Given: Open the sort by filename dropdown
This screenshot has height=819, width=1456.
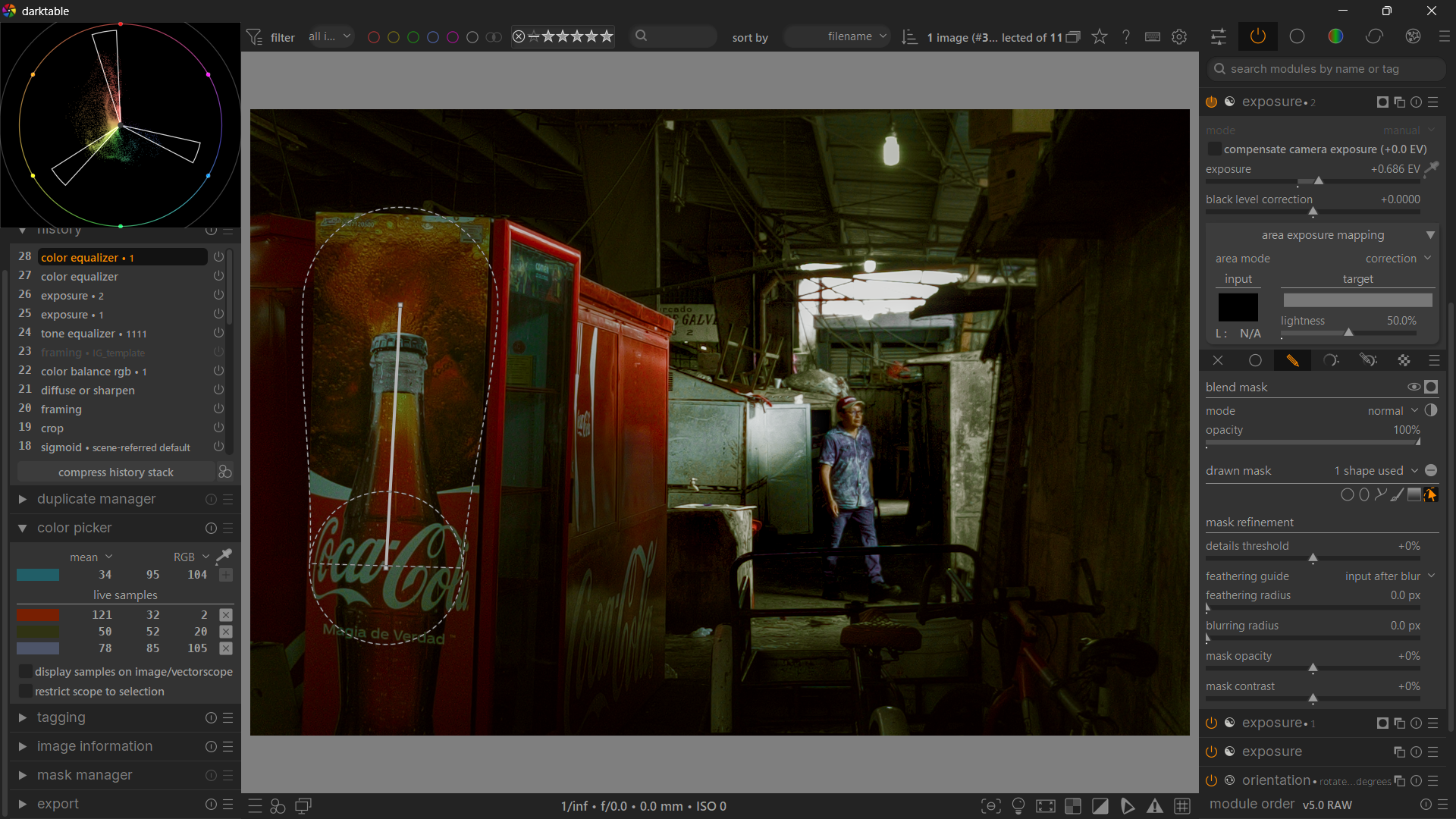Looking at the screenshot, I should click(x=837, y=36).
